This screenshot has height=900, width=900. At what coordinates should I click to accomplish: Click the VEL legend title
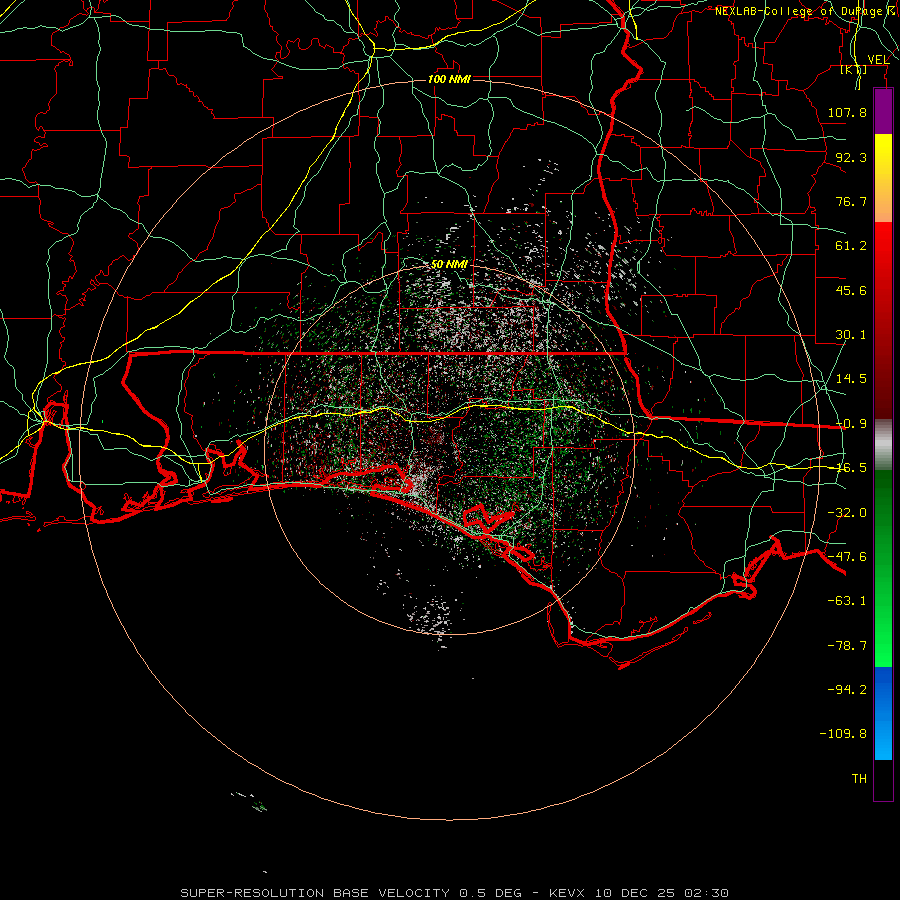[x=878, y=59]
